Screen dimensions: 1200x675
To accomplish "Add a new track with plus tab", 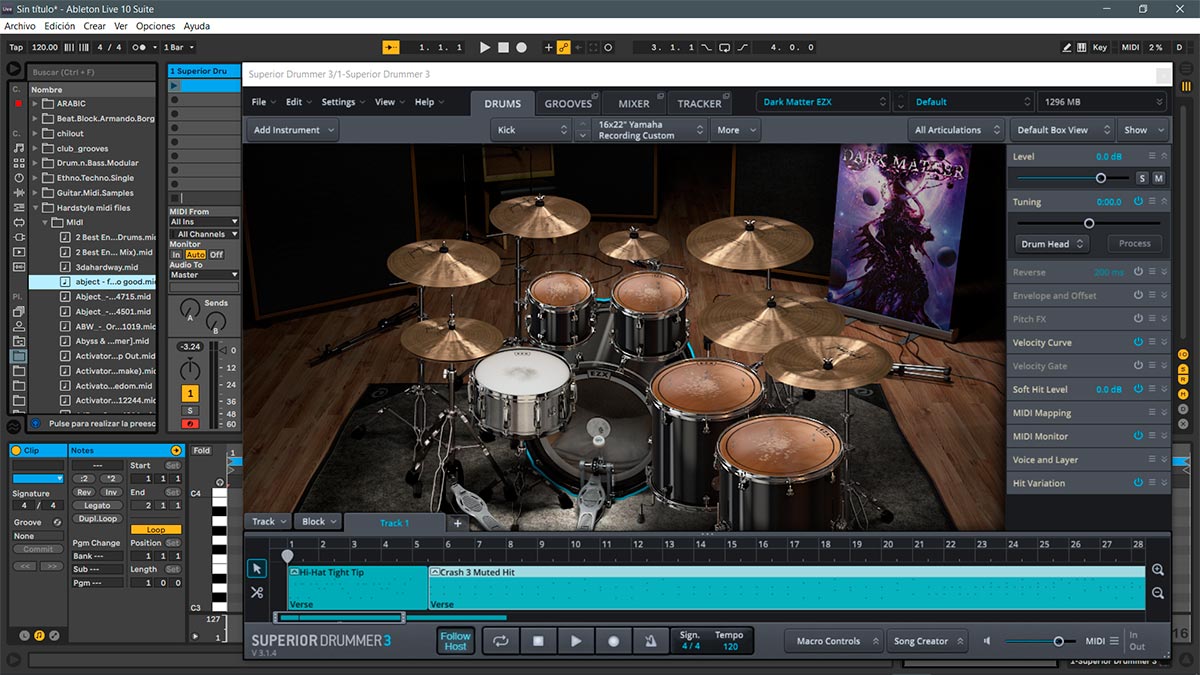I will tap(458, 523).
